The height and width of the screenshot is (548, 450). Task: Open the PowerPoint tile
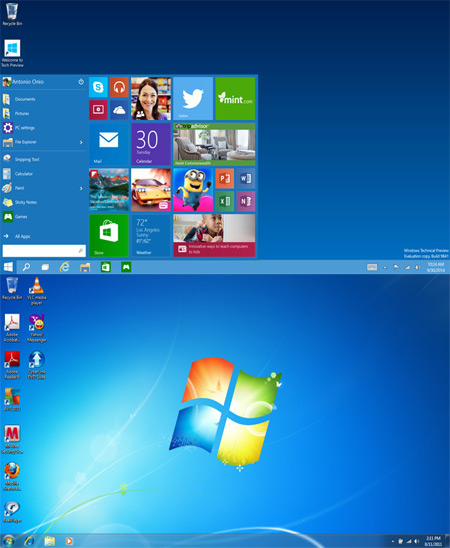[224, 179]
